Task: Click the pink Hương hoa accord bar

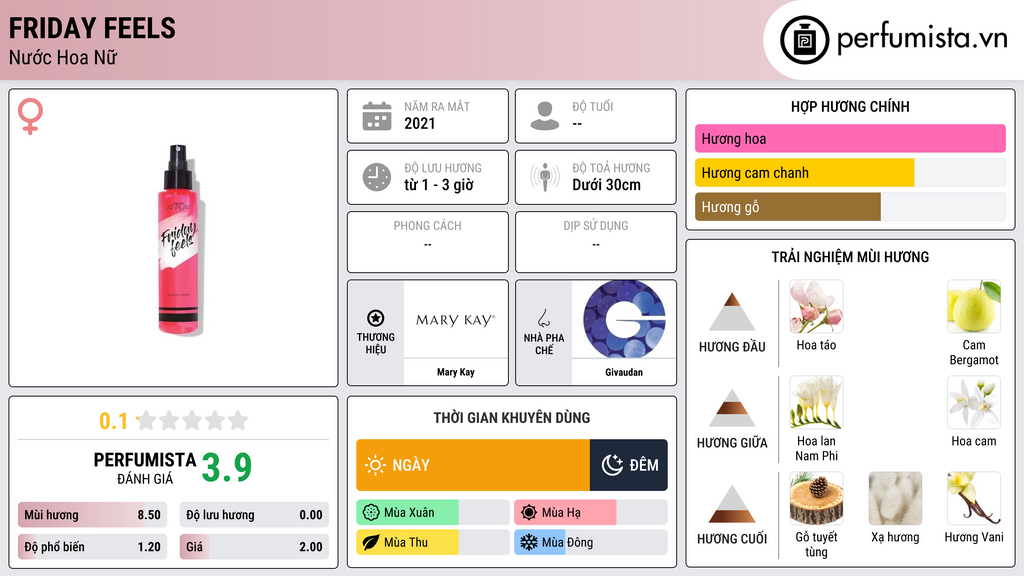Action: 850,138
